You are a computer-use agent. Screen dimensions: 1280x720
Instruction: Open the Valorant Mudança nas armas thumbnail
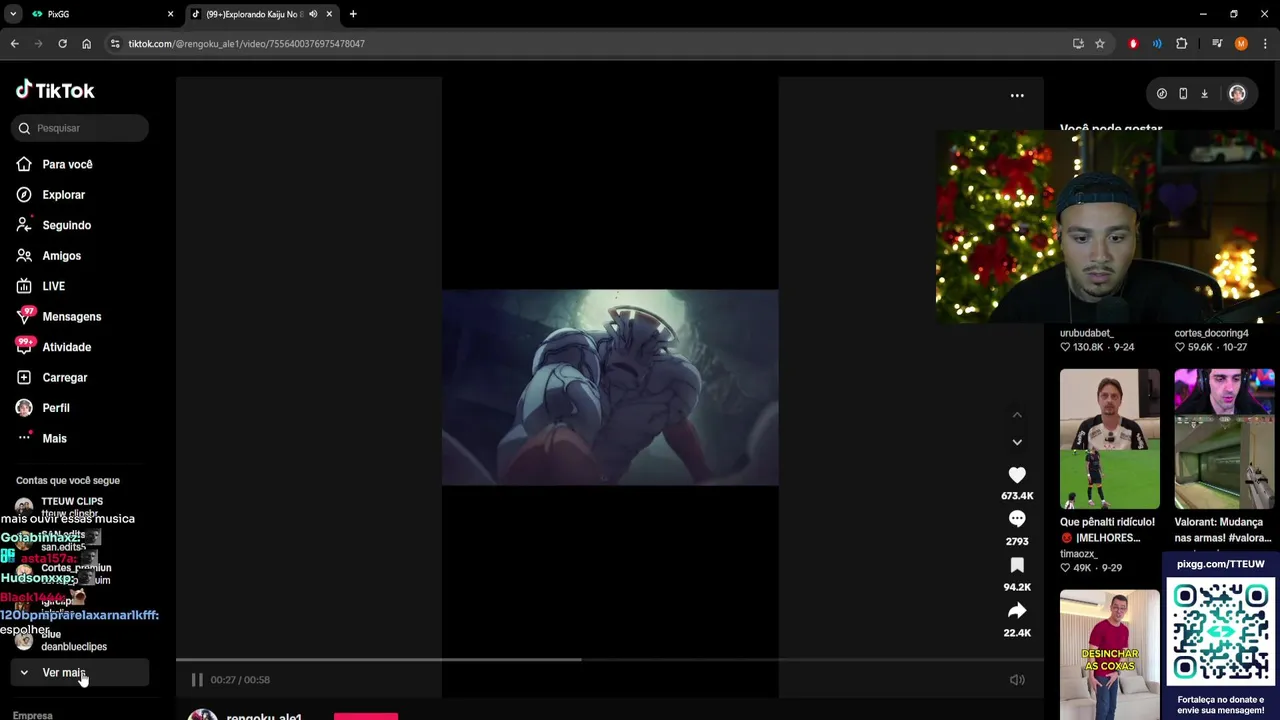click(1224, 439)
